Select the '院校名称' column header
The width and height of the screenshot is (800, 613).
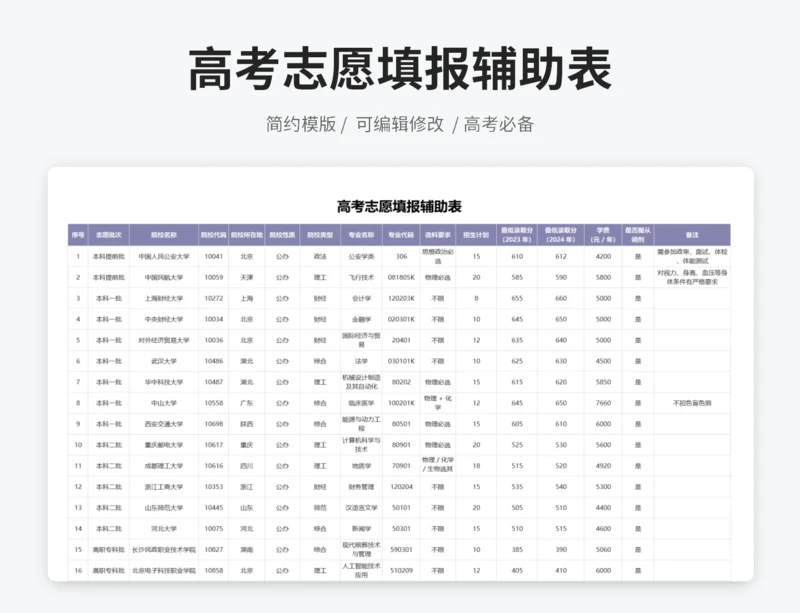pyautogui.click(x=164, y=235)
